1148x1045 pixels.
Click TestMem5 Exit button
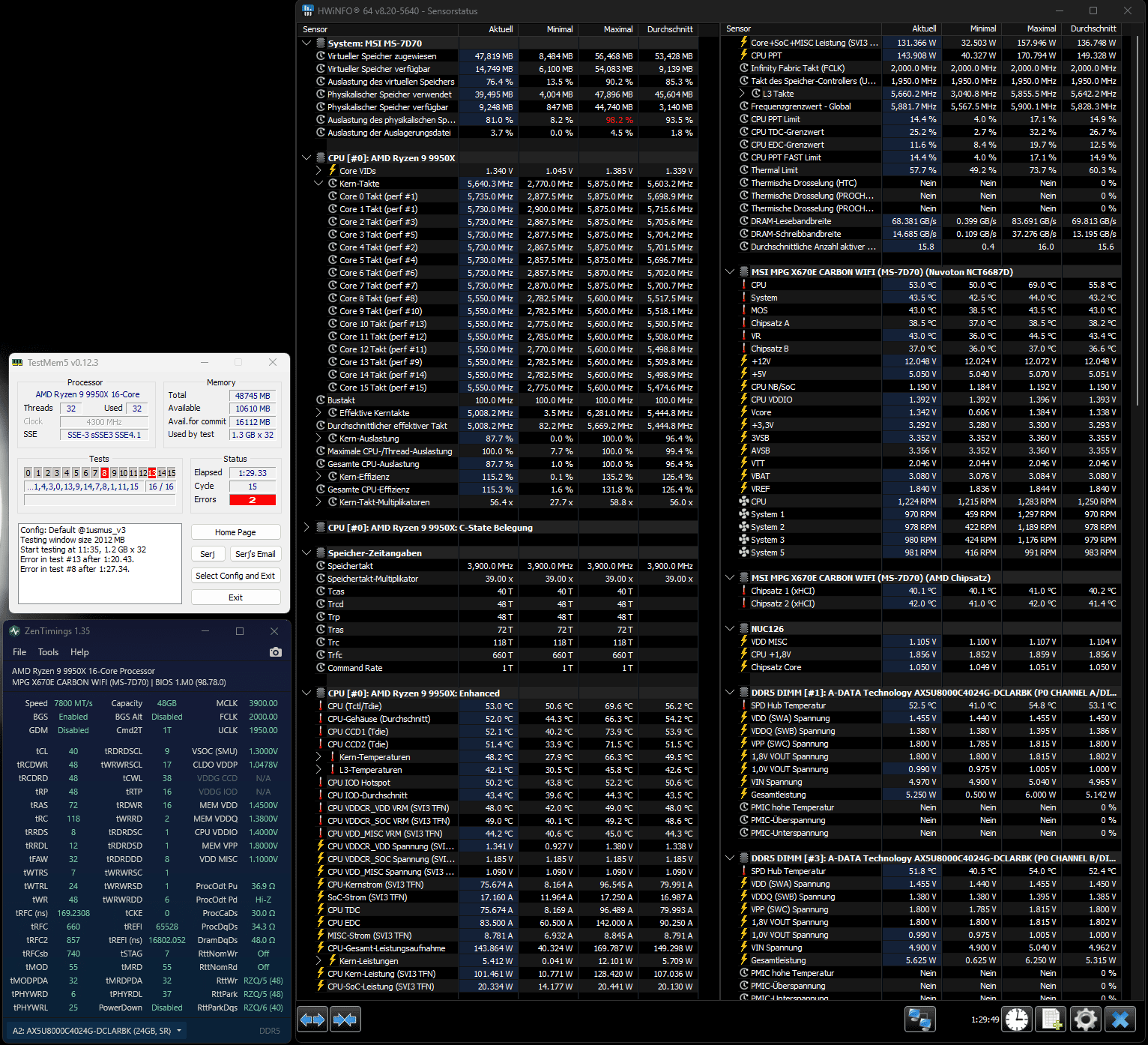point(235,597)
